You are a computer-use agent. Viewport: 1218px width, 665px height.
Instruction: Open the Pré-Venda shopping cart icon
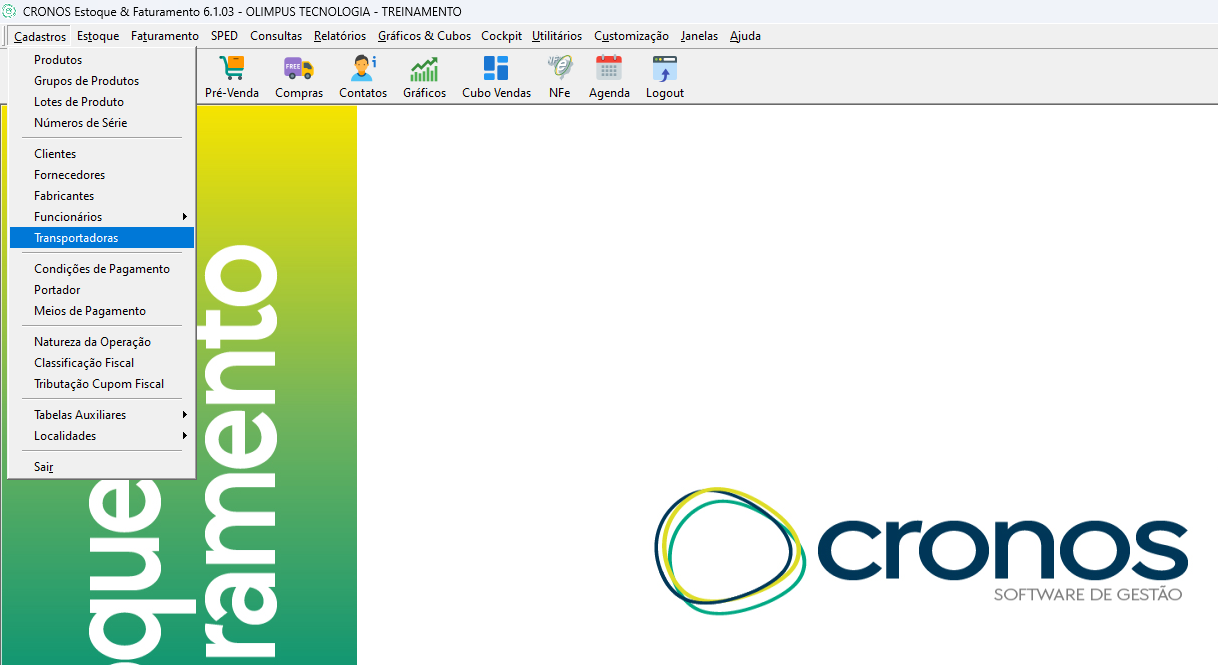point(232,68)
